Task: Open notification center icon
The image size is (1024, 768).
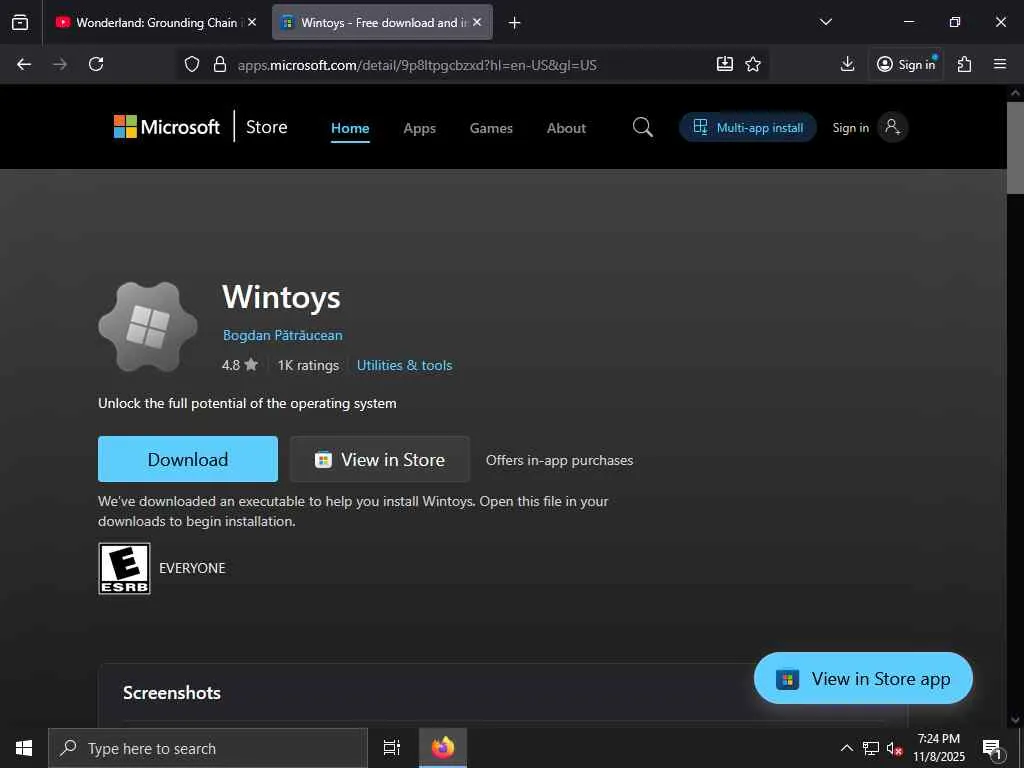Action: point(992,748)
